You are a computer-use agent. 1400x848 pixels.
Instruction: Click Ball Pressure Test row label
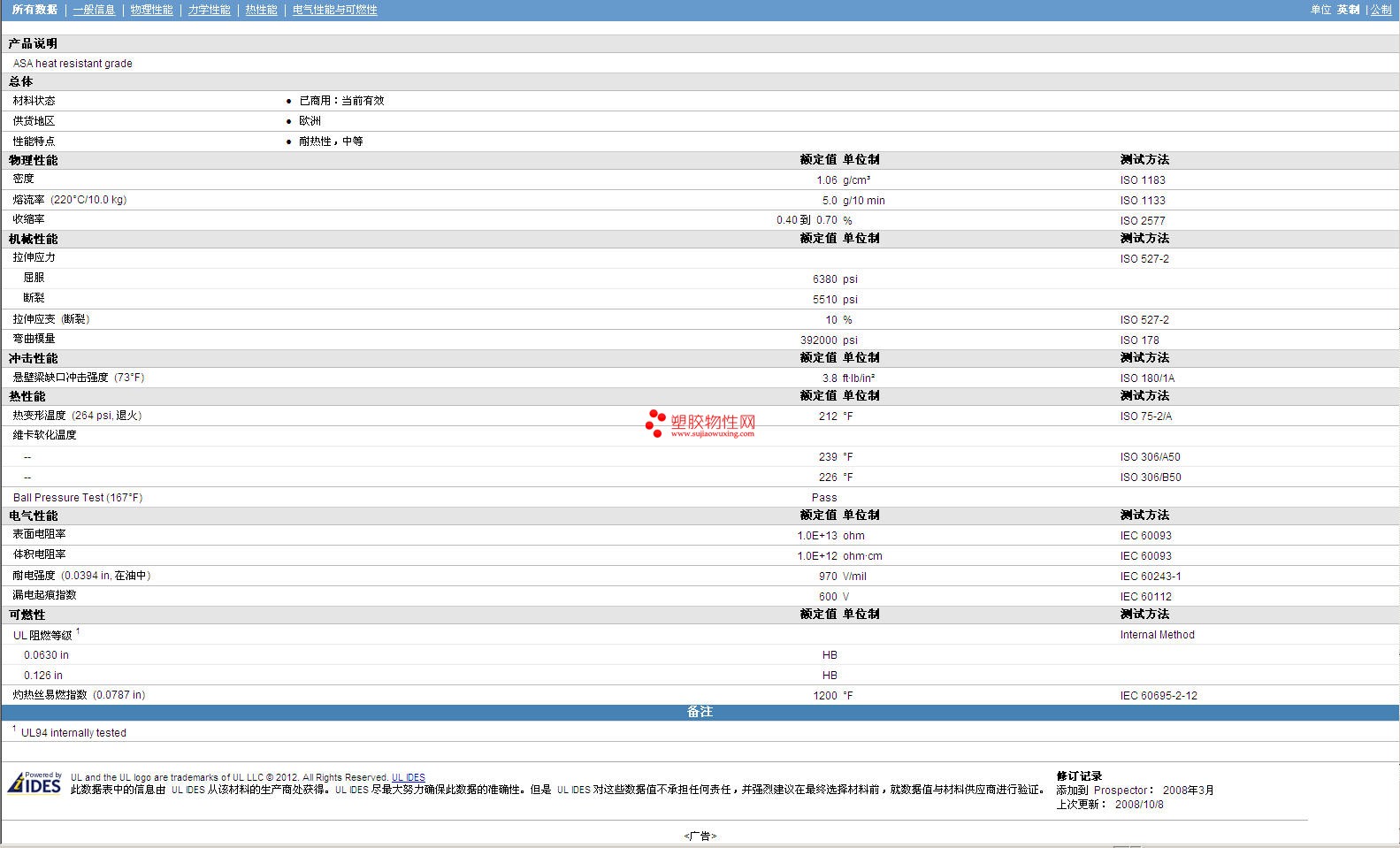(x=78, y=498)
